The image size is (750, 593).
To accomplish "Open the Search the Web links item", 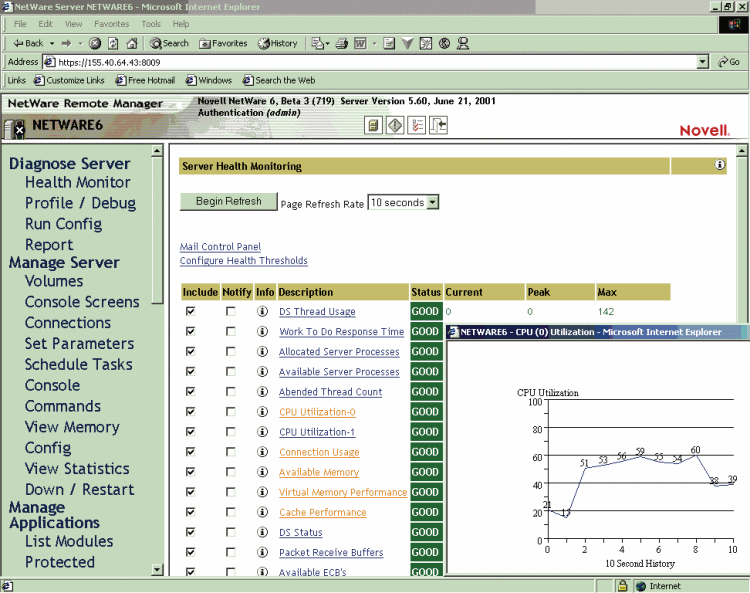I will point(279,80).
